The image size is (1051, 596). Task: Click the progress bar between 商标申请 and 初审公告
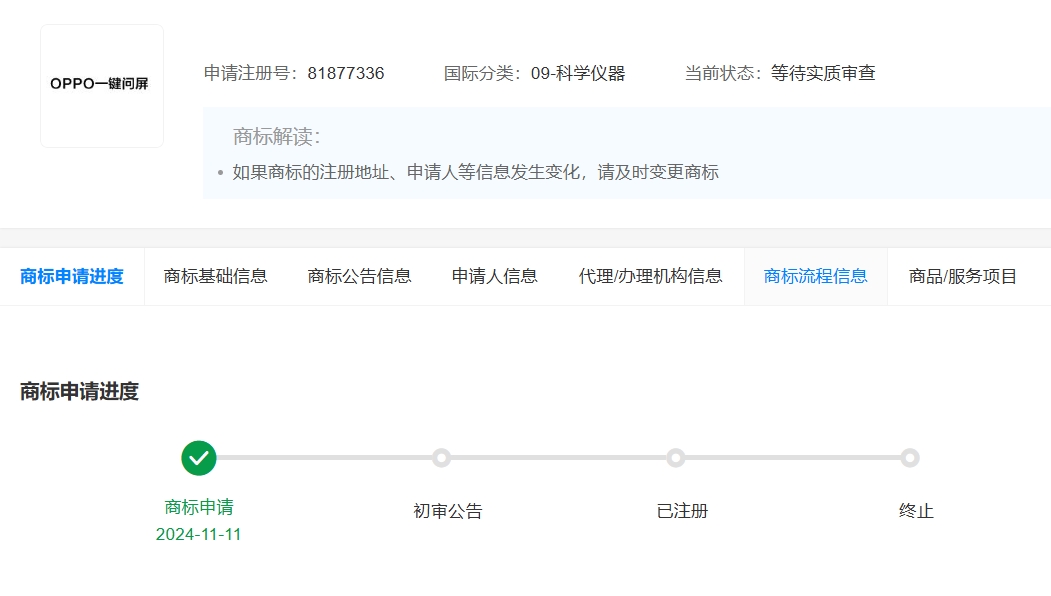[x=320, y=458]
